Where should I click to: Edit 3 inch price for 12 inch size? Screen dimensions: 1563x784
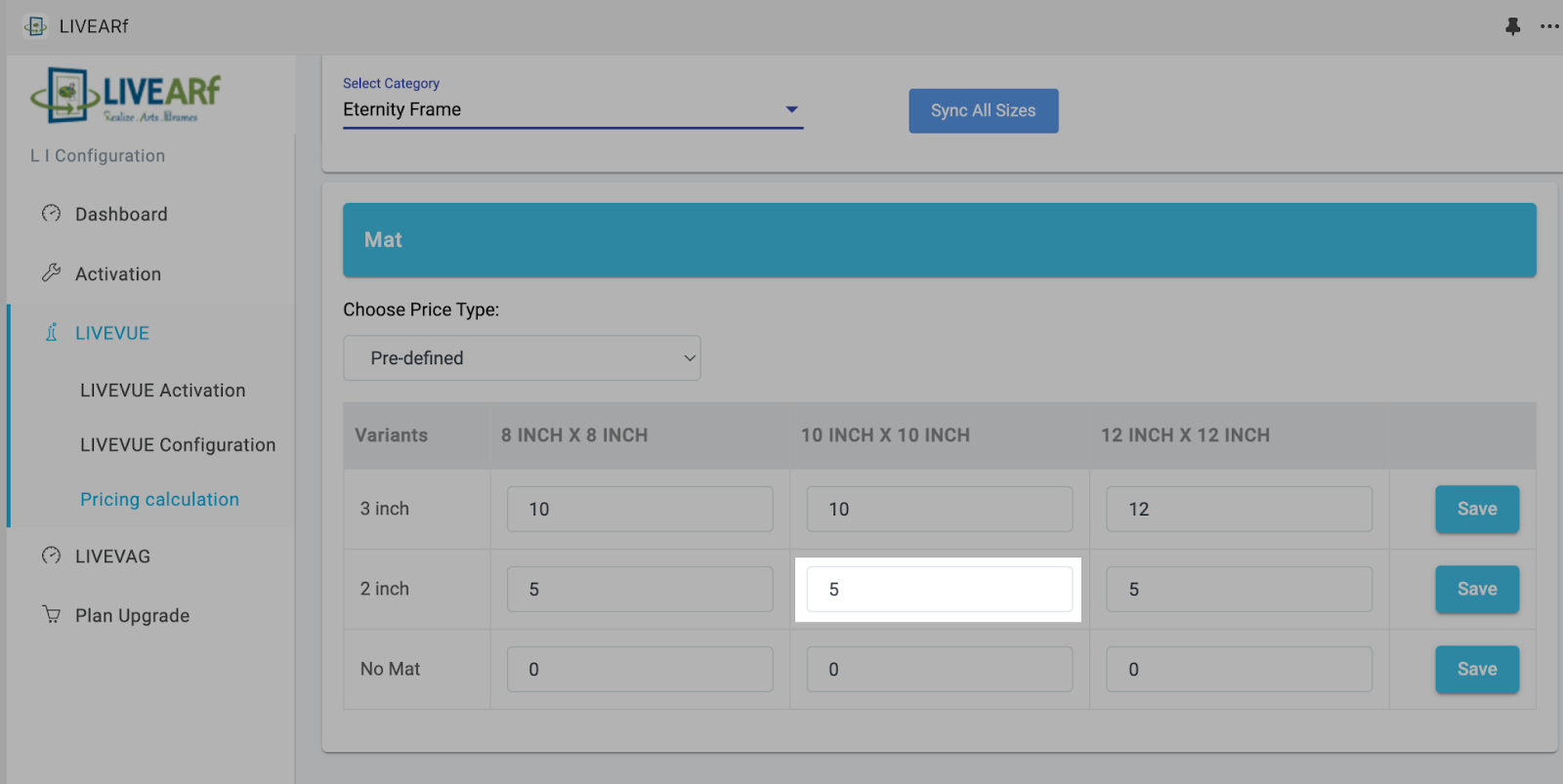[1239, 509]
